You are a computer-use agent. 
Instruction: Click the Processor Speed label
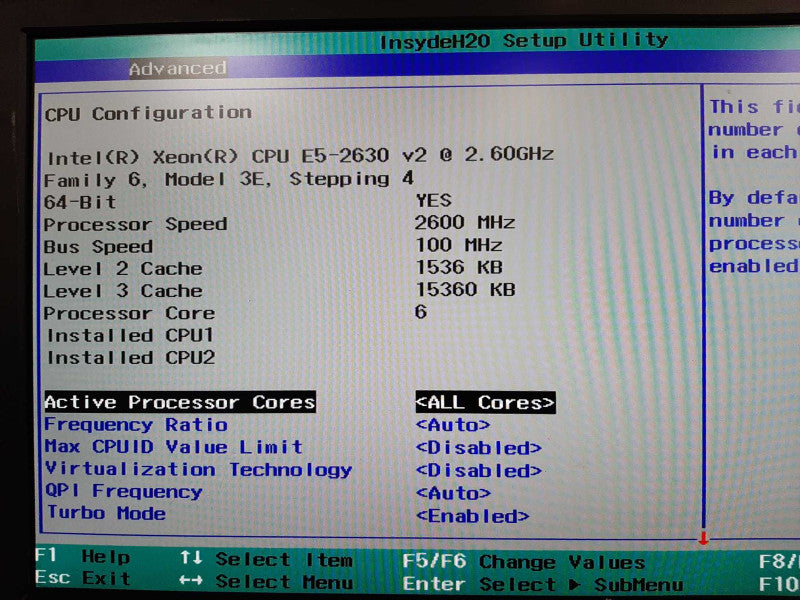135,224
